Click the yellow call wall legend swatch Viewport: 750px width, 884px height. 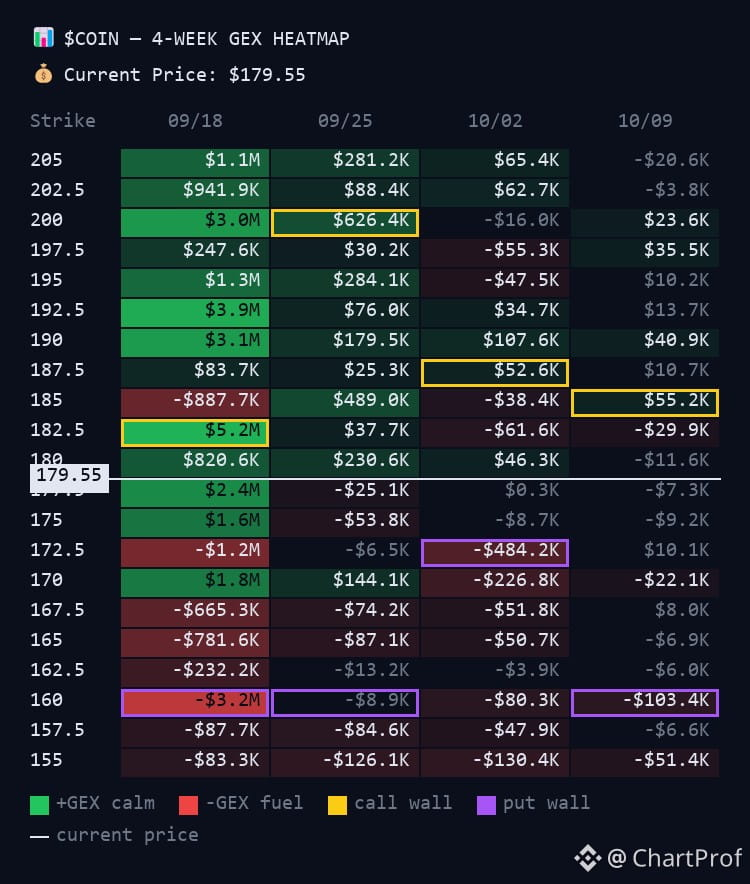337,805
